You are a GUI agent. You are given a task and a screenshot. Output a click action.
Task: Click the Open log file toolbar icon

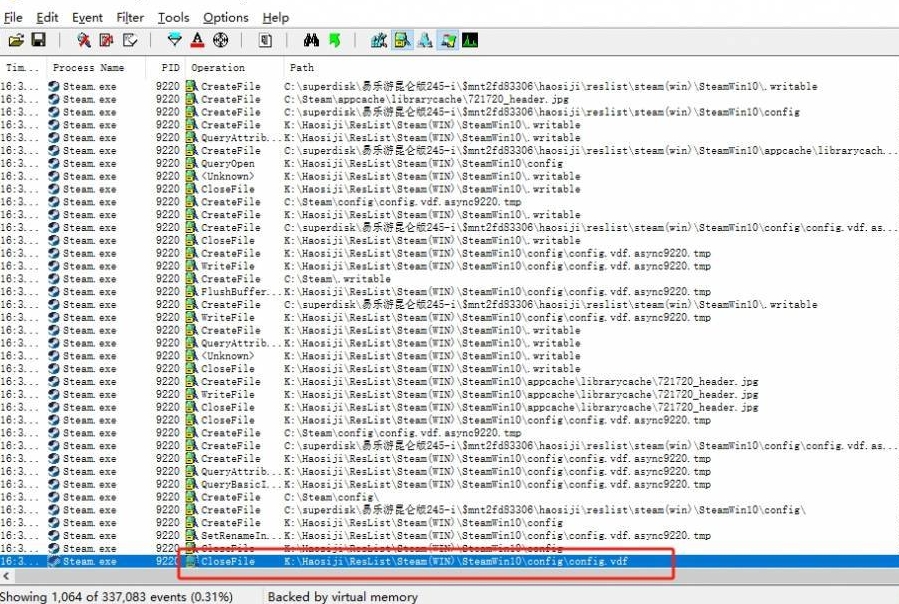click(x=16, y=40)
